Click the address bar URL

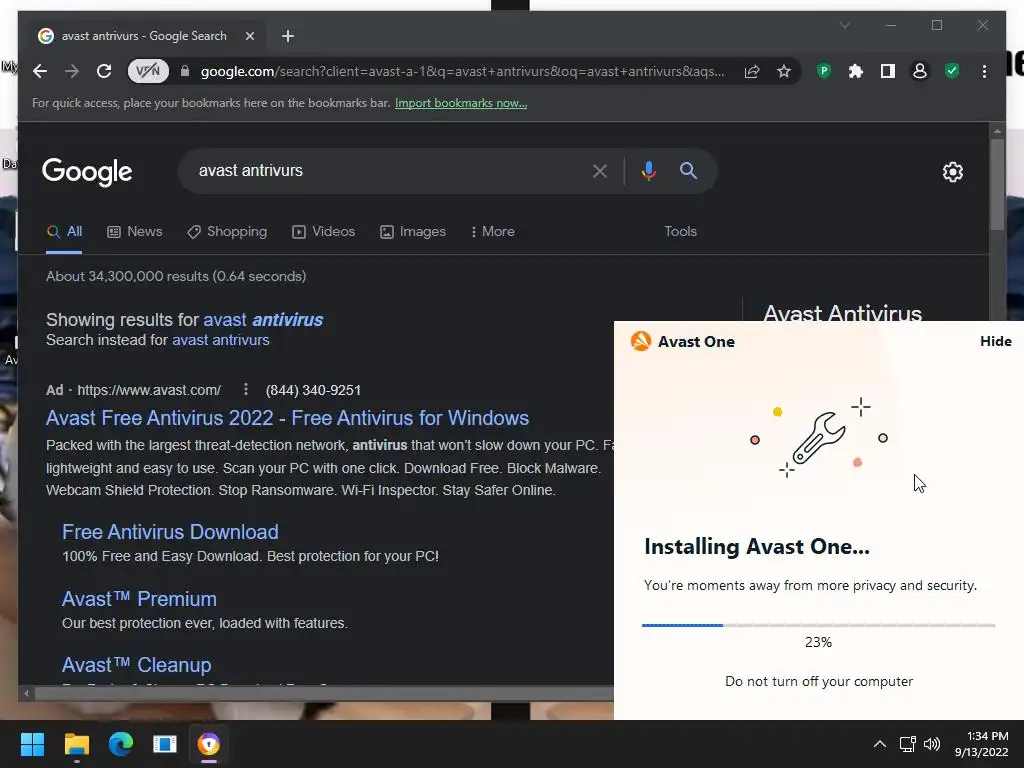[x=462, y=71]
